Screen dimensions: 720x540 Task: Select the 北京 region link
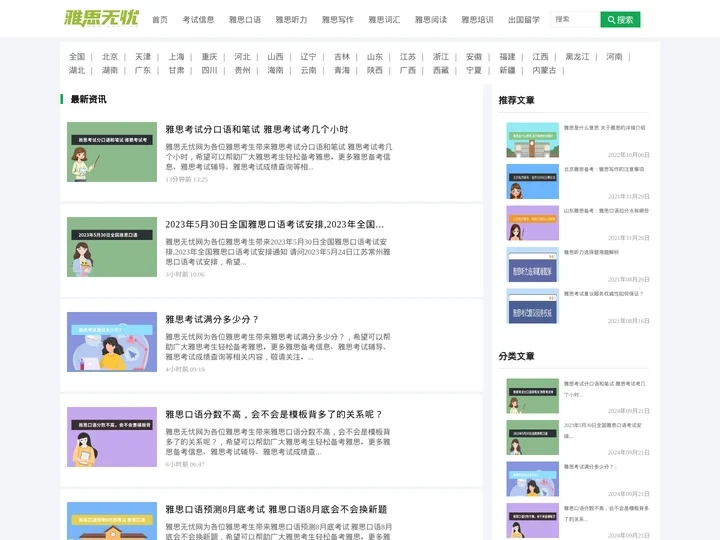coord(110,56)
